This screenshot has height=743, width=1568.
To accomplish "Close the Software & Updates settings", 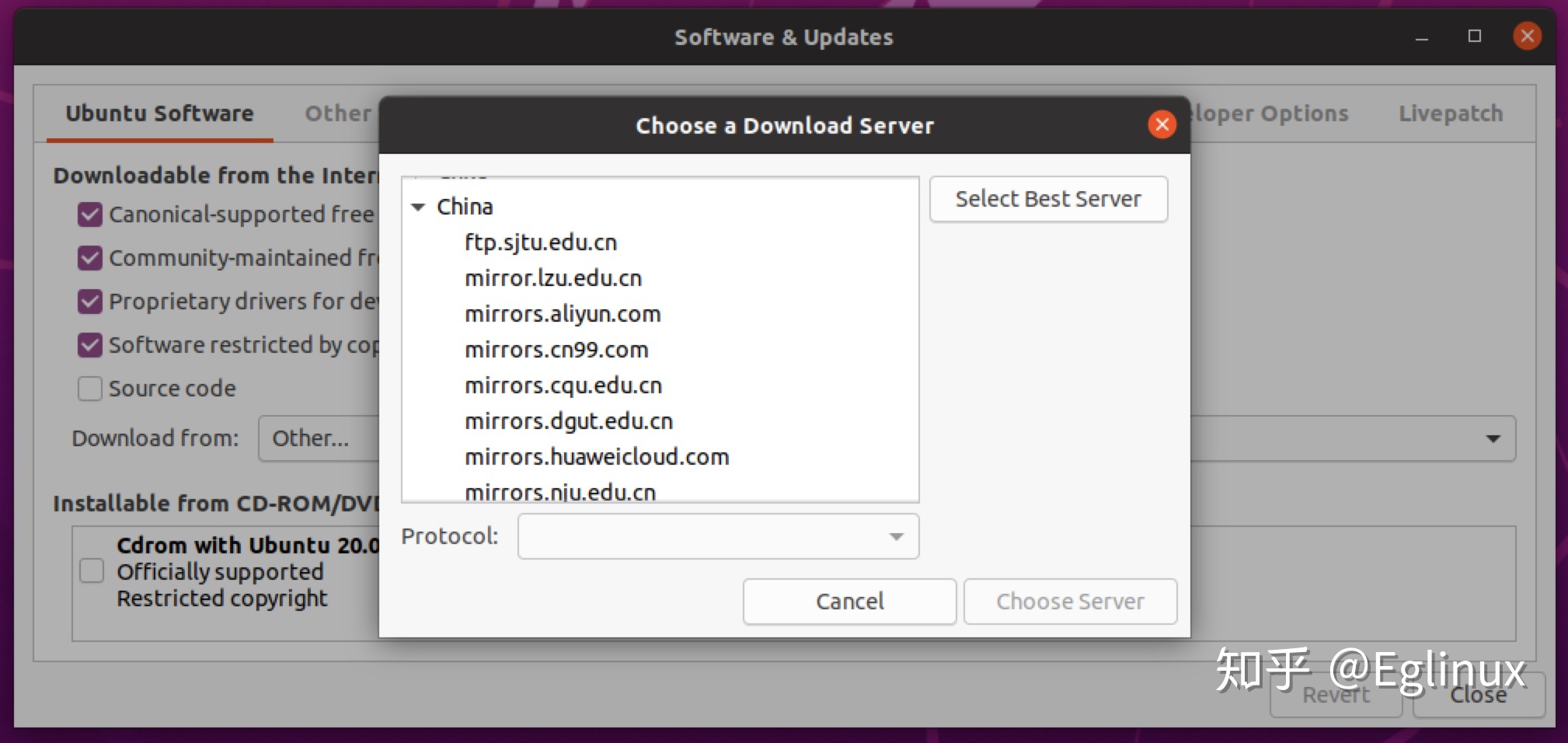I will [1478, 695].
